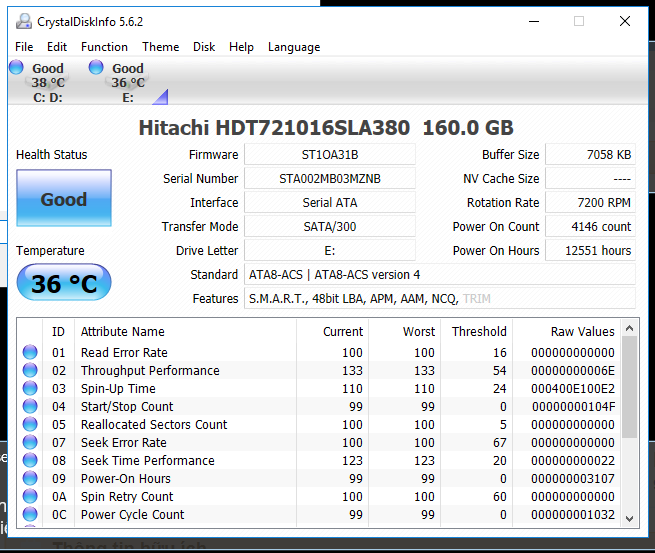Open the Disk menu

[x=204, y=47]
